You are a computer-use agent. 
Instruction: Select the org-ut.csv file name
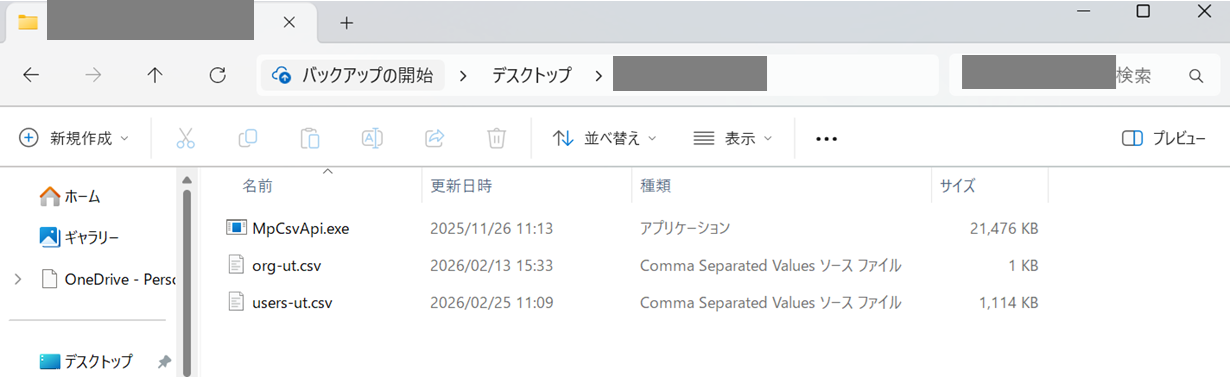(287, 265)
